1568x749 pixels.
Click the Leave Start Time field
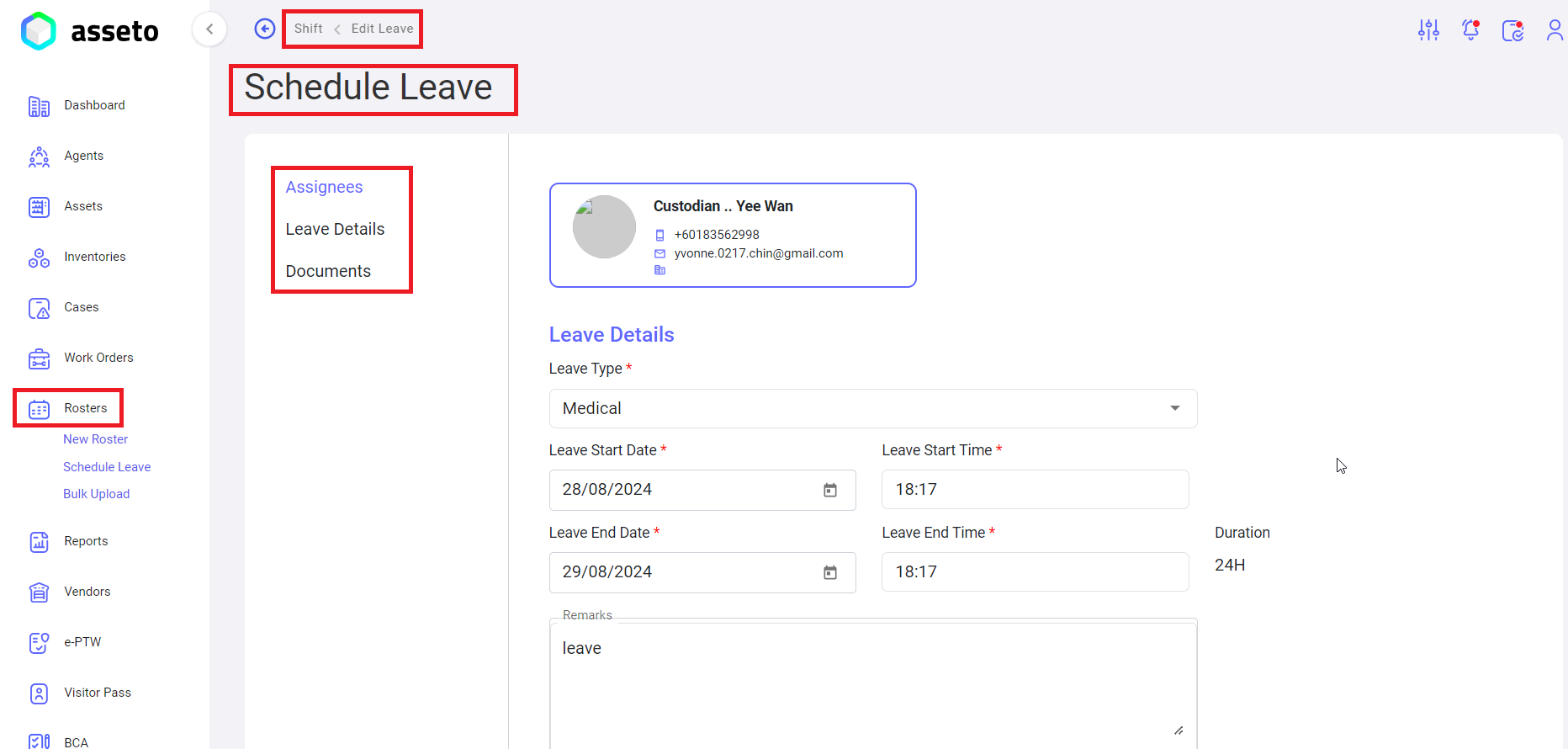pos(1035,489)
